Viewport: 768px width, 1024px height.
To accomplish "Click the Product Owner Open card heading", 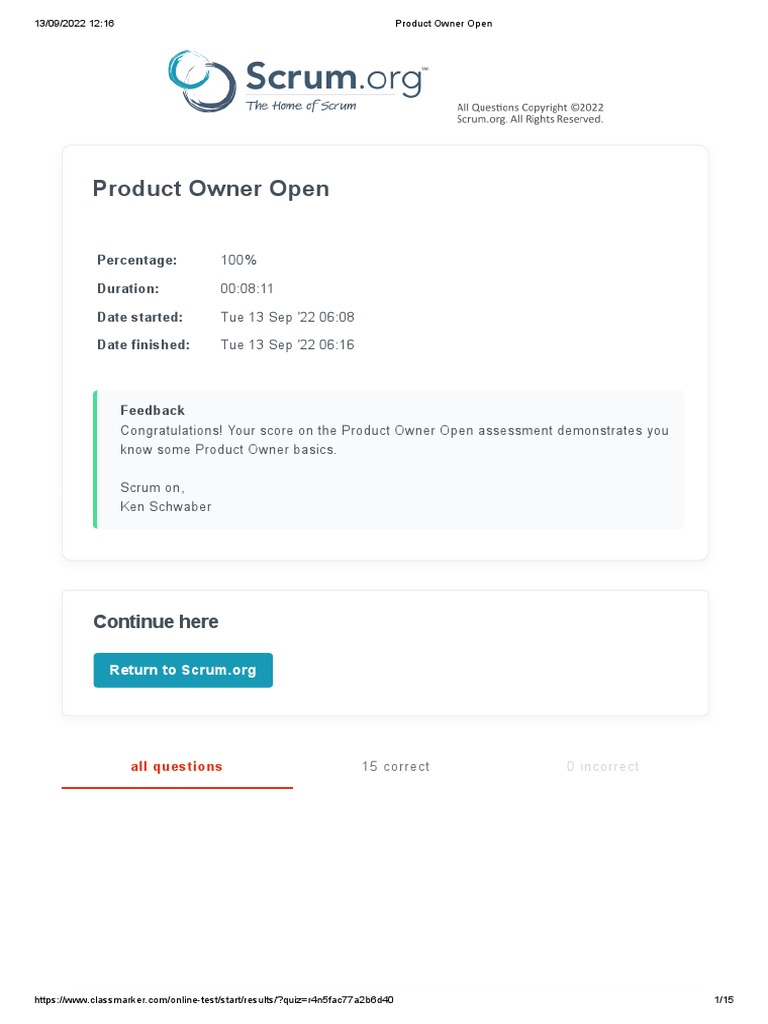I will click(211, 189).
